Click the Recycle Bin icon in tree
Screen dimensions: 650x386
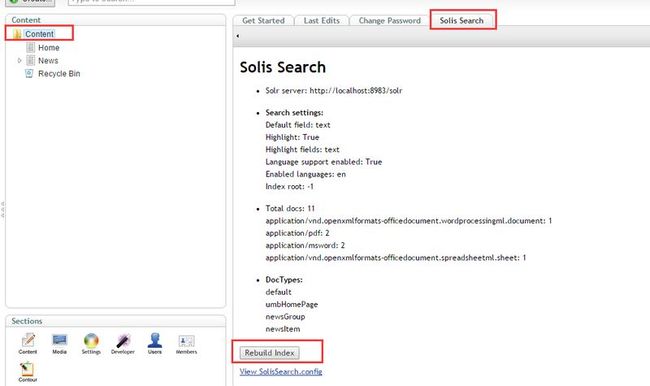[29, 73]
